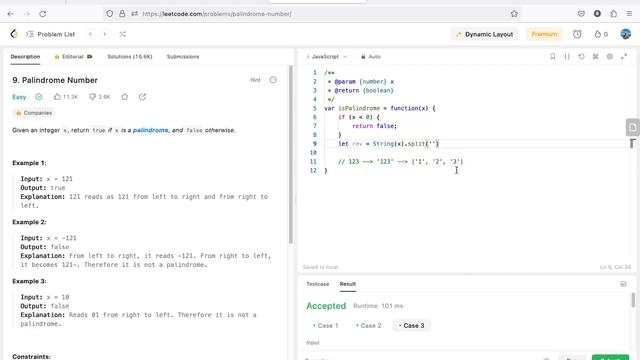Reload the page using the browser refresh icon
The width and height of the screenshot is (640, 360).
[x=42, y=14]
